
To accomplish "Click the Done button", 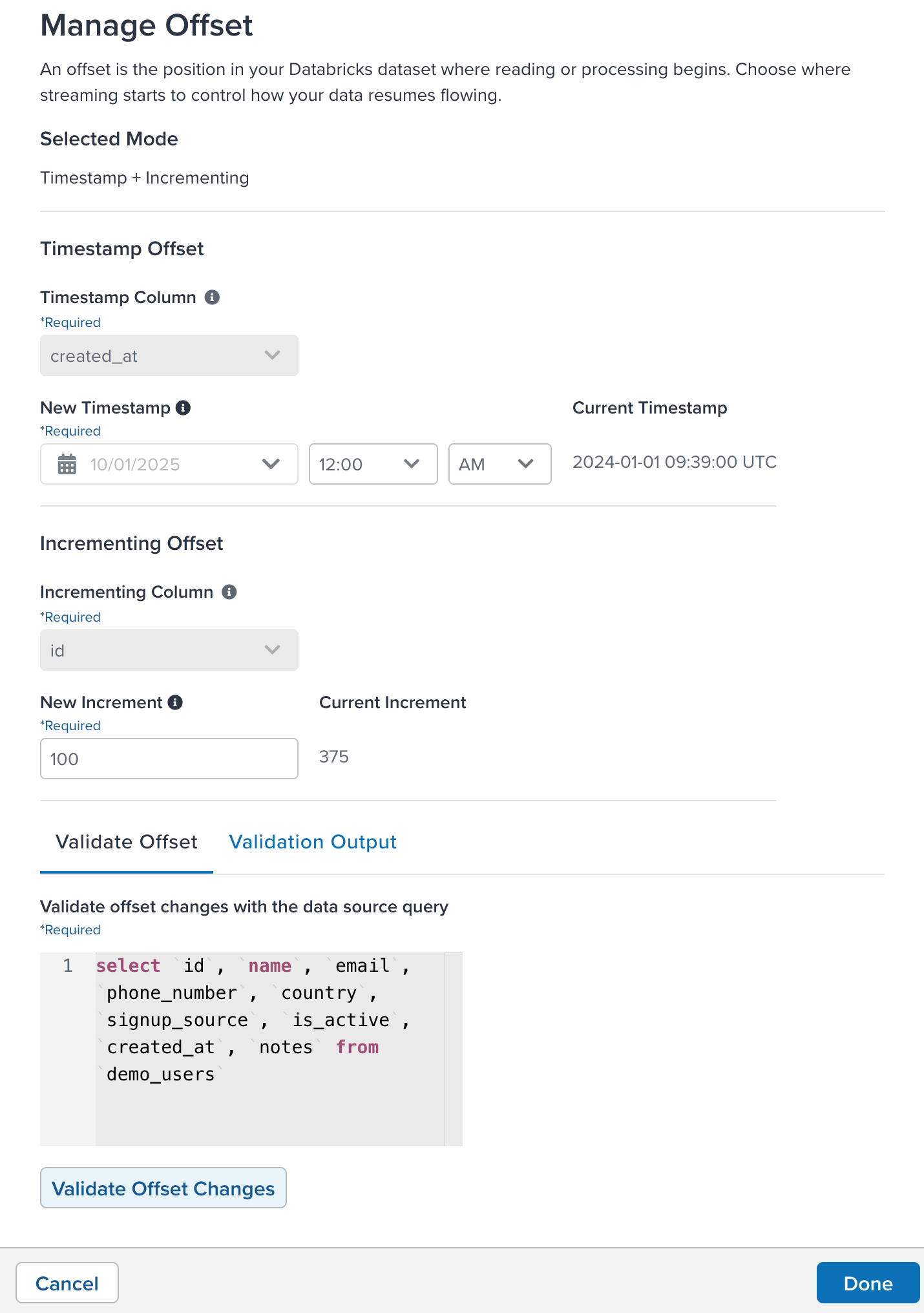I will (x=868, y=1283).
